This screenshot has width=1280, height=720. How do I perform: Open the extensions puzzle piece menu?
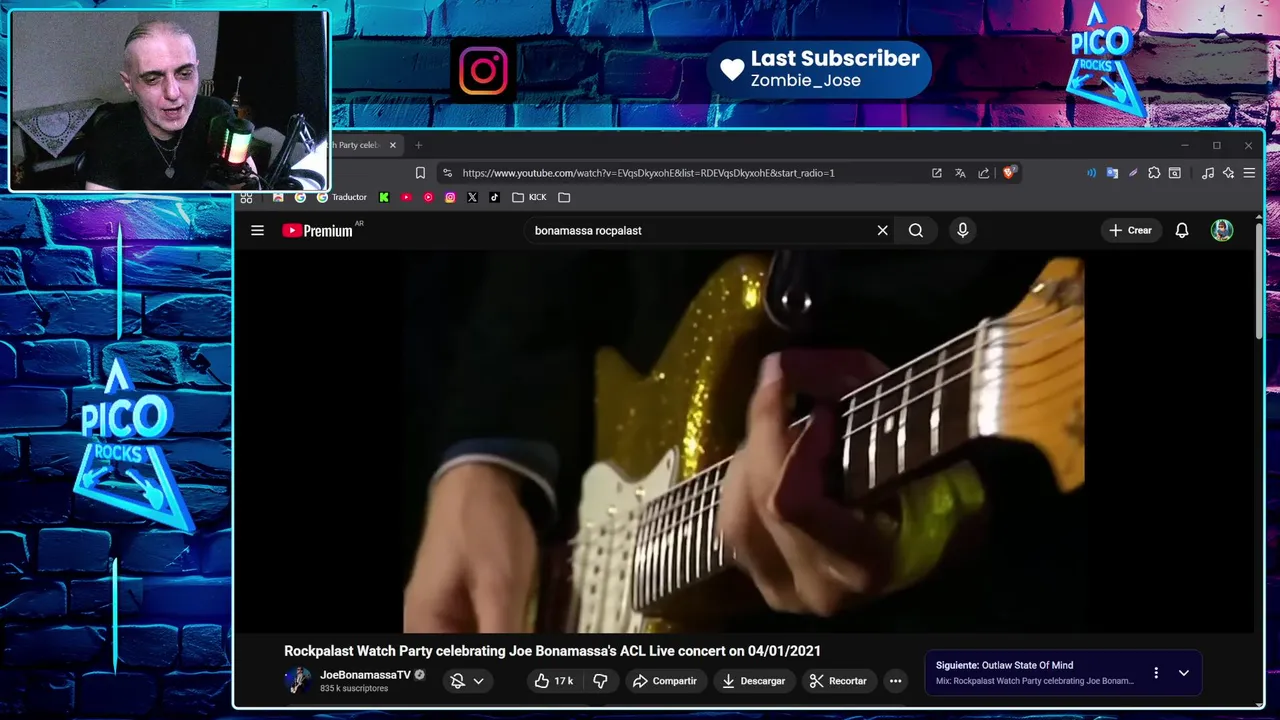[x=1154, y=173]
